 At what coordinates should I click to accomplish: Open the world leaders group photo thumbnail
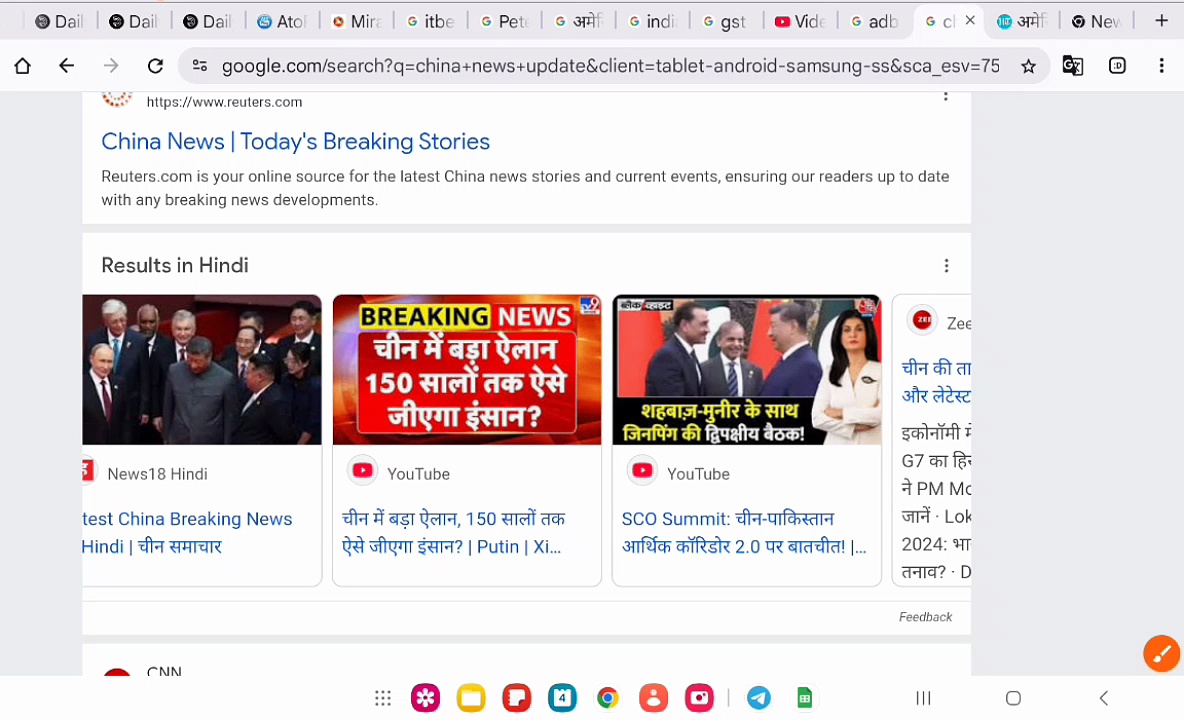202,370
